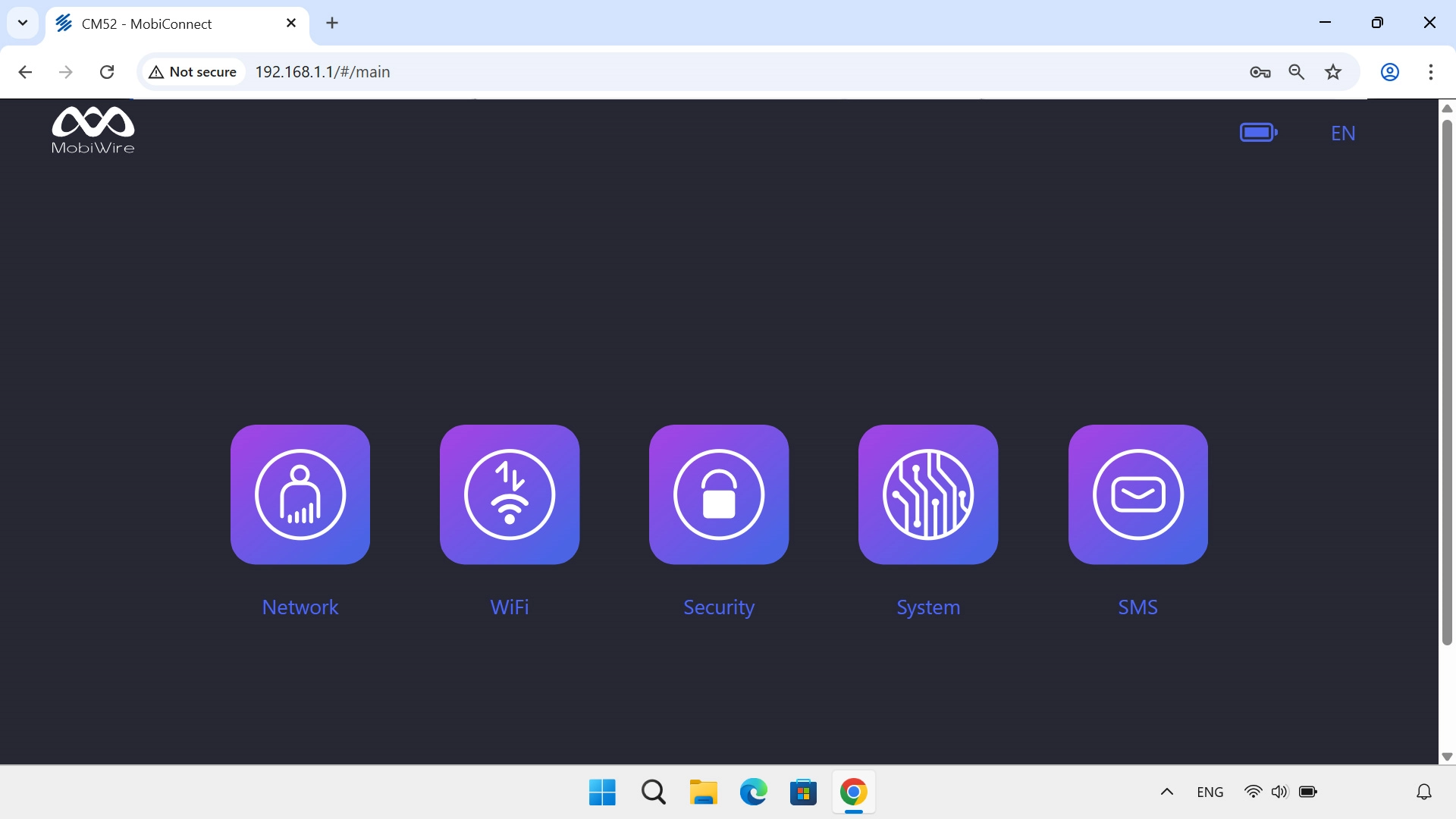Click the MobiWire logo

coord(93,130)
